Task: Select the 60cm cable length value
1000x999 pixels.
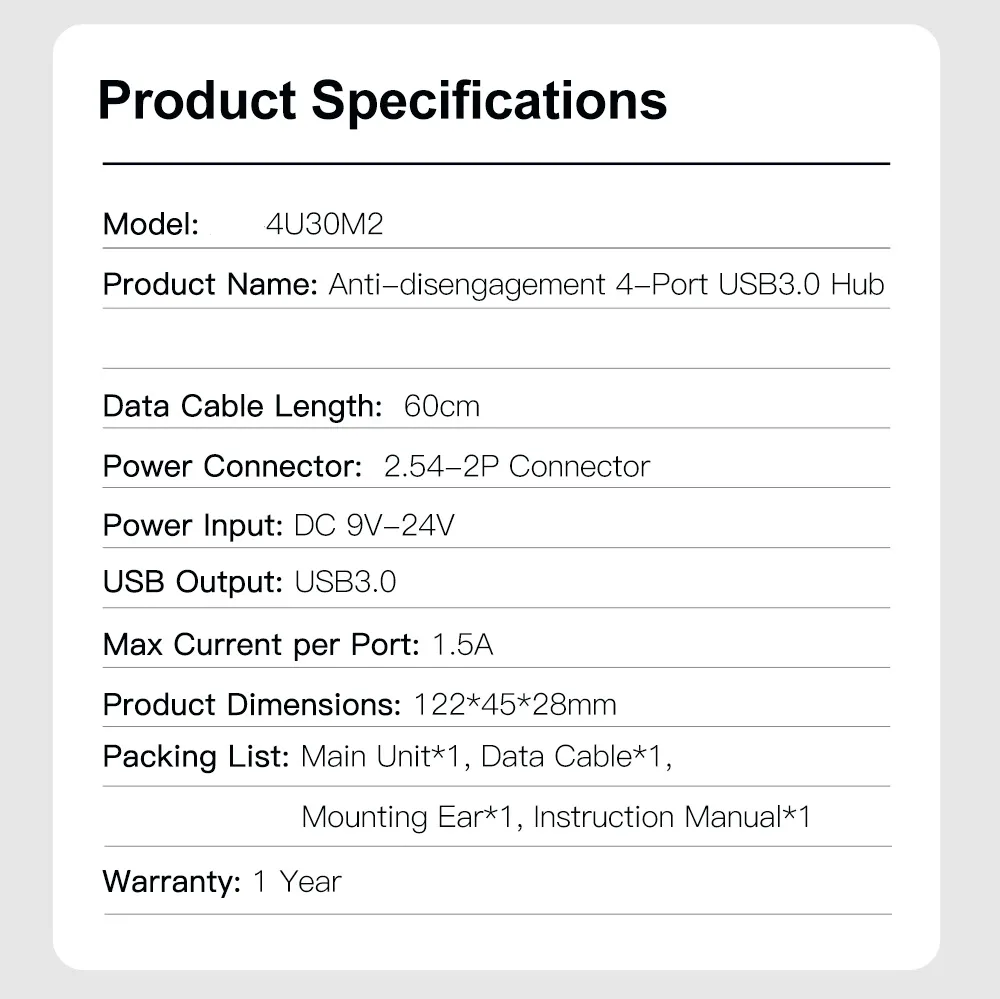Action: coord(441,406)
